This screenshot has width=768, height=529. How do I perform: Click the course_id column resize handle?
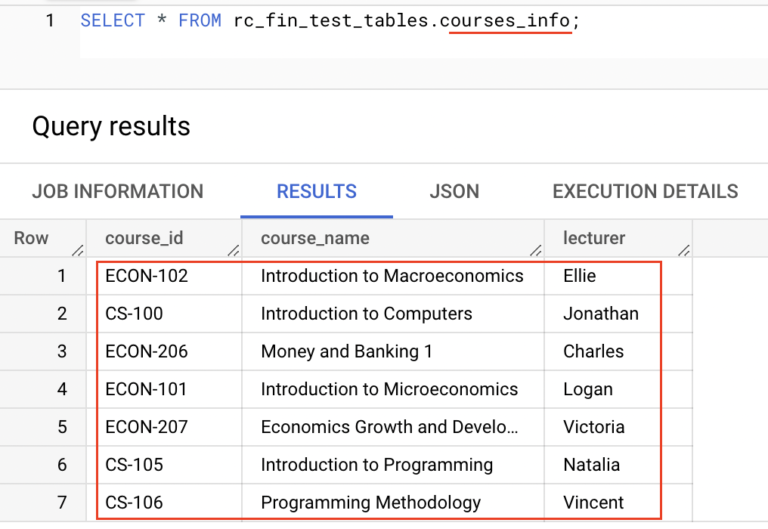233,250
